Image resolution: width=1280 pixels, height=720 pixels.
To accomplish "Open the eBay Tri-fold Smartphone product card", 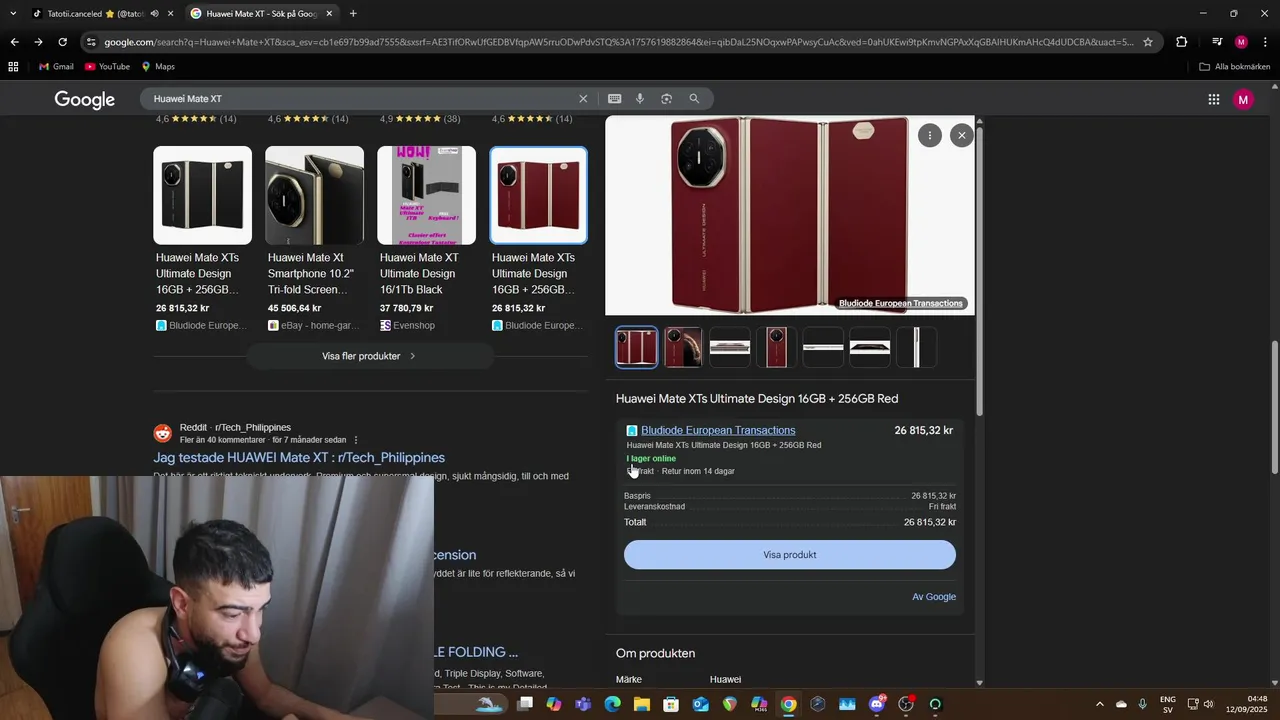I will 314,239.
